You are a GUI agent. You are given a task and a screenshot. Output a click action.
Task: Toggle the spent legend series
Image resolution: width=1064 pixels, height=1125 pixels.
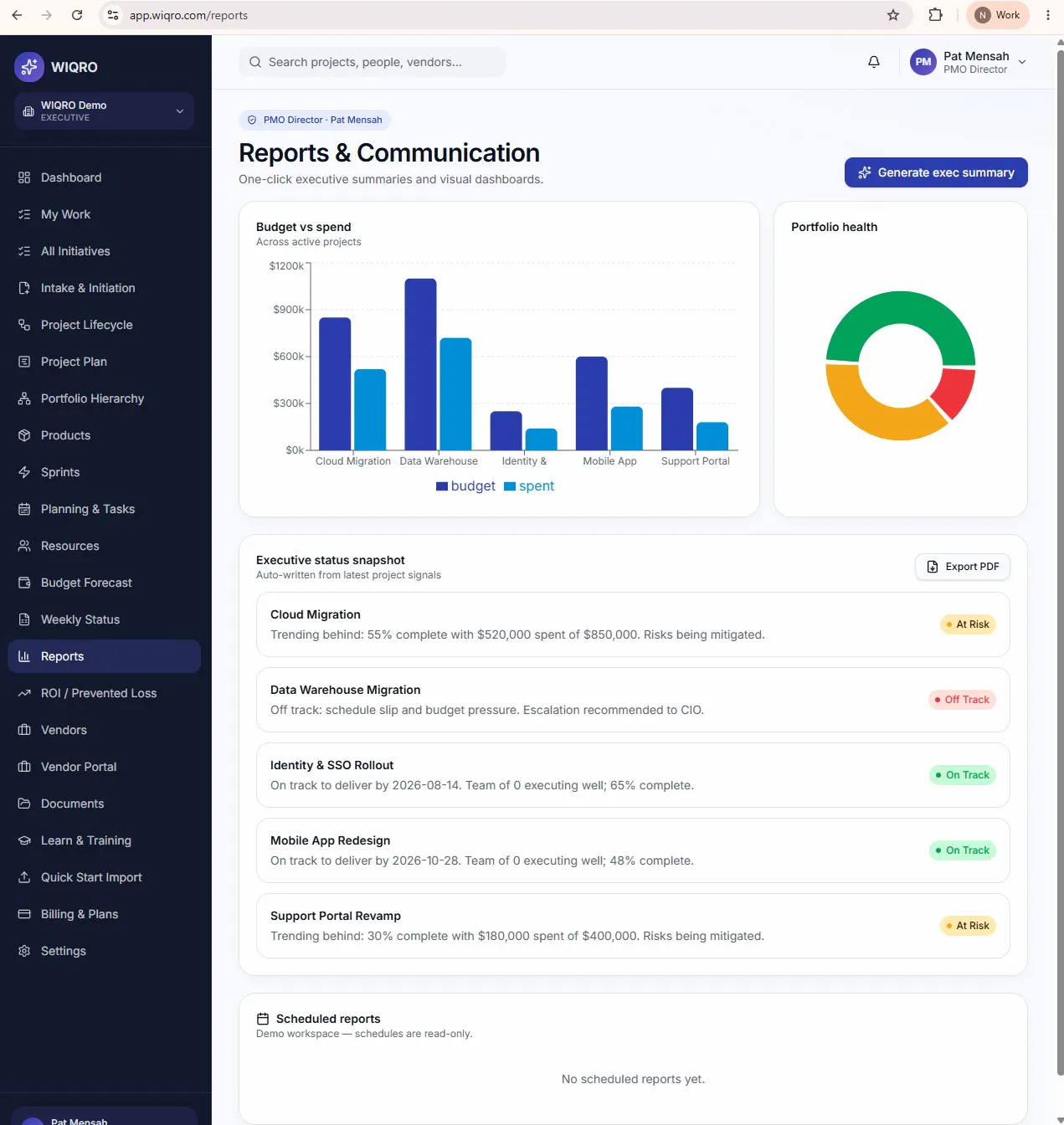coord(529,486)
